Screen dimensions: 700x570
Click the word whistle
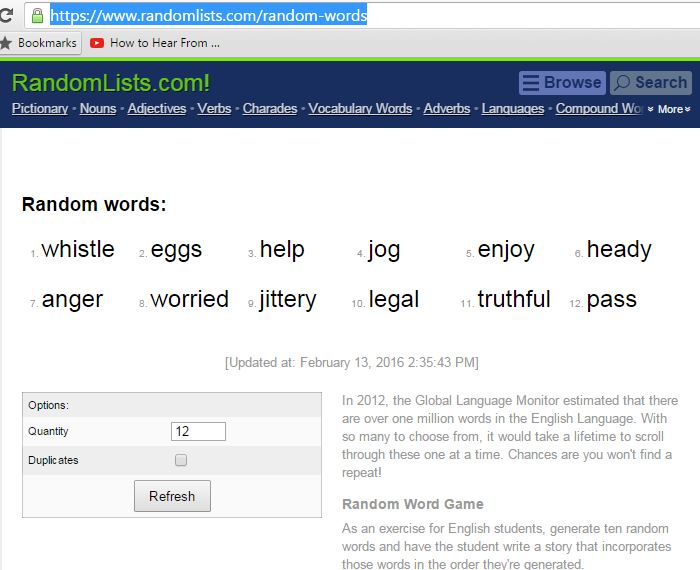pos(78,249)
